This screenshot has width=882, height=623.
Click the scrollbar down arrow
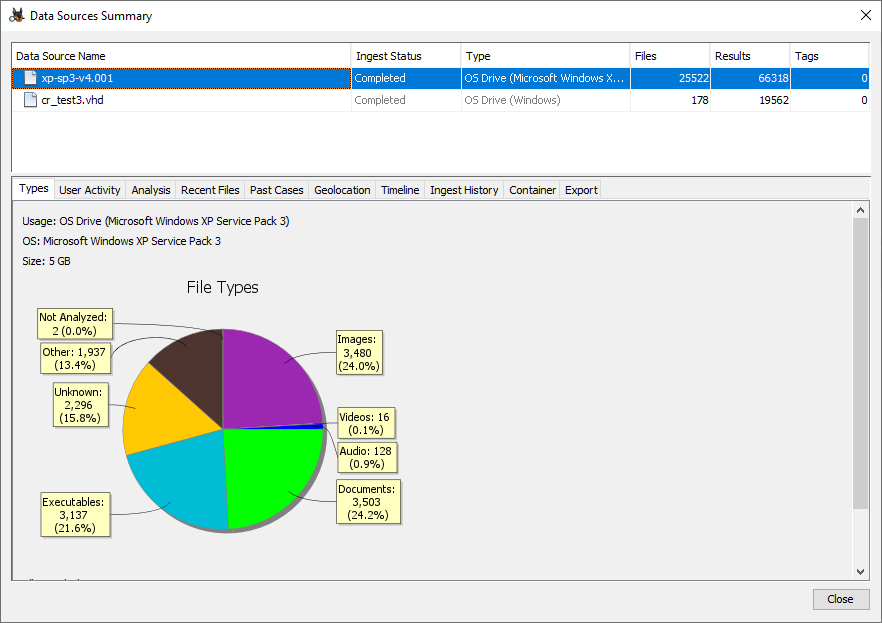click(861, 571)
